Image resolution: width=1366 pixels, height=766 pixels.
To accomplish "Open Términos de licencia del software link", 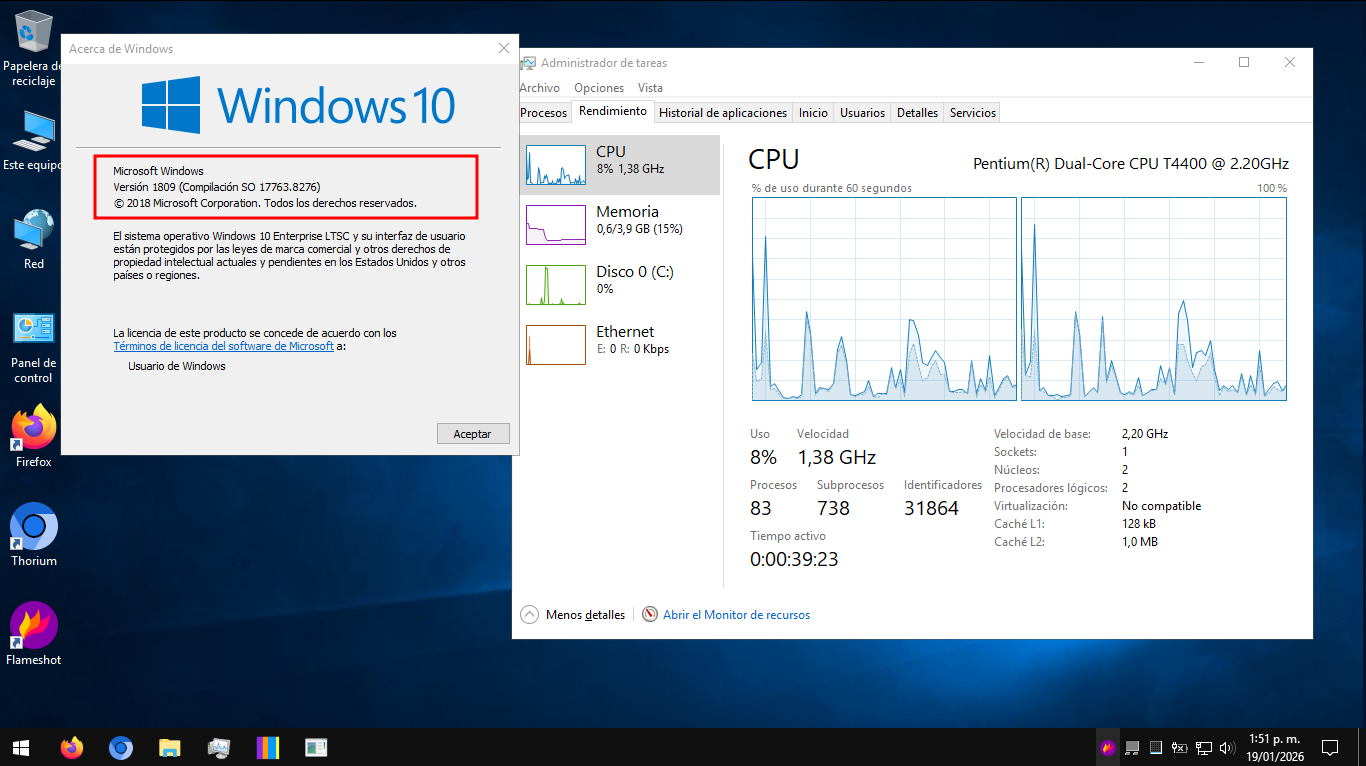I will point(223,346).
